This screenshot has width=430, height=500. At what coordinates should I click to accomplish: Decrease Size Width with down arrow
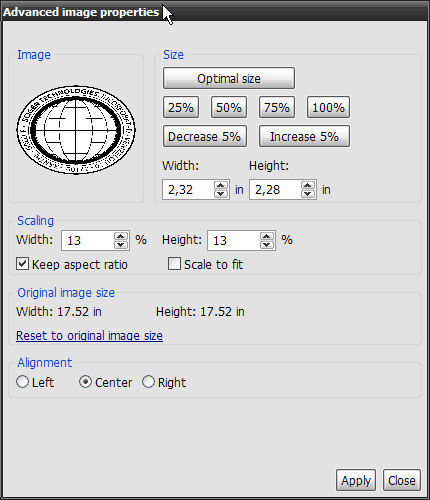tap(221, 194)
